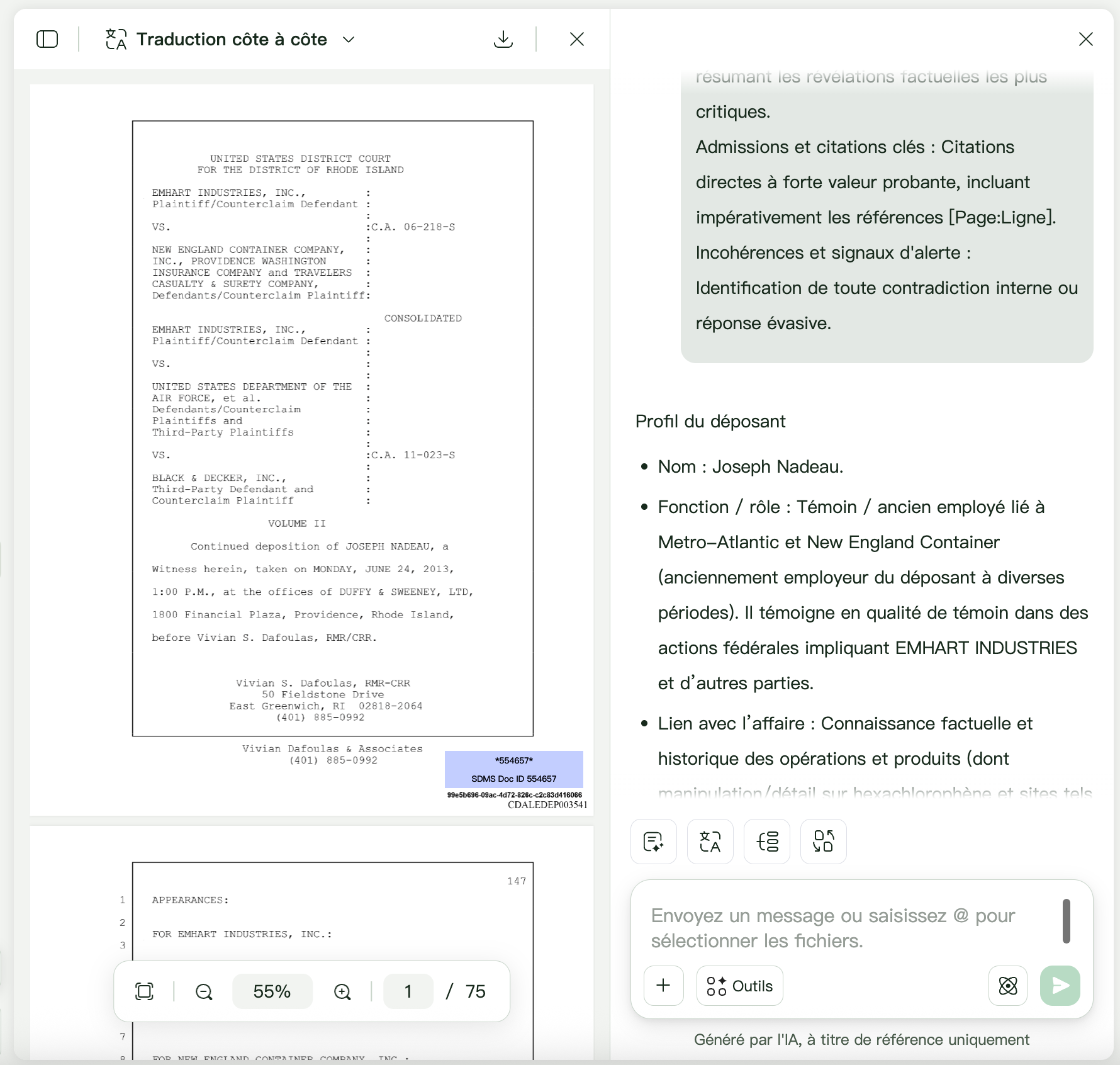Toggle the sidebar panel icon

click(47, 39)
